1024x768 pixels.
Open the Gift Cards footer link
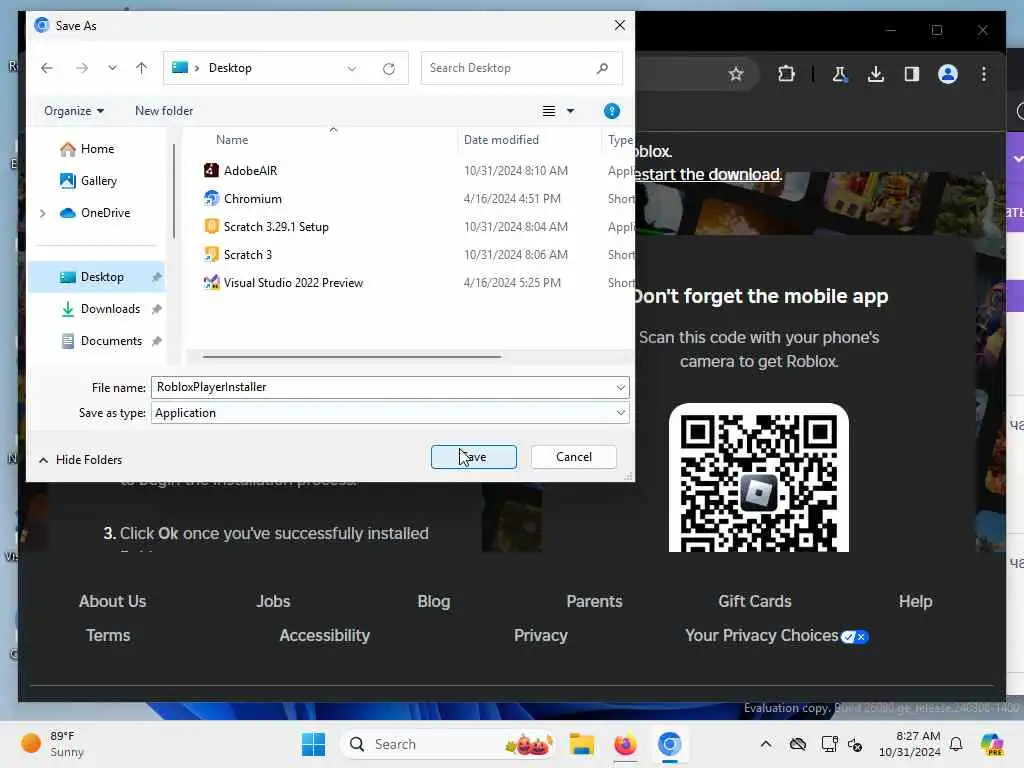754,601
